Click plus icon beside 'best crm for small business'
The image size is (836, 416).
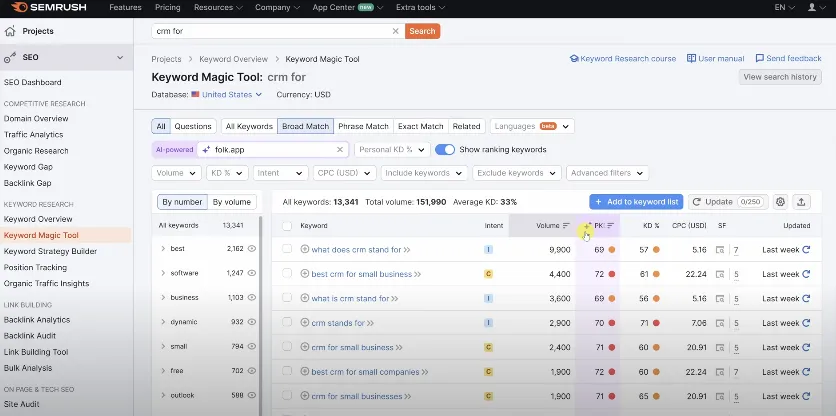click(305, 274)
